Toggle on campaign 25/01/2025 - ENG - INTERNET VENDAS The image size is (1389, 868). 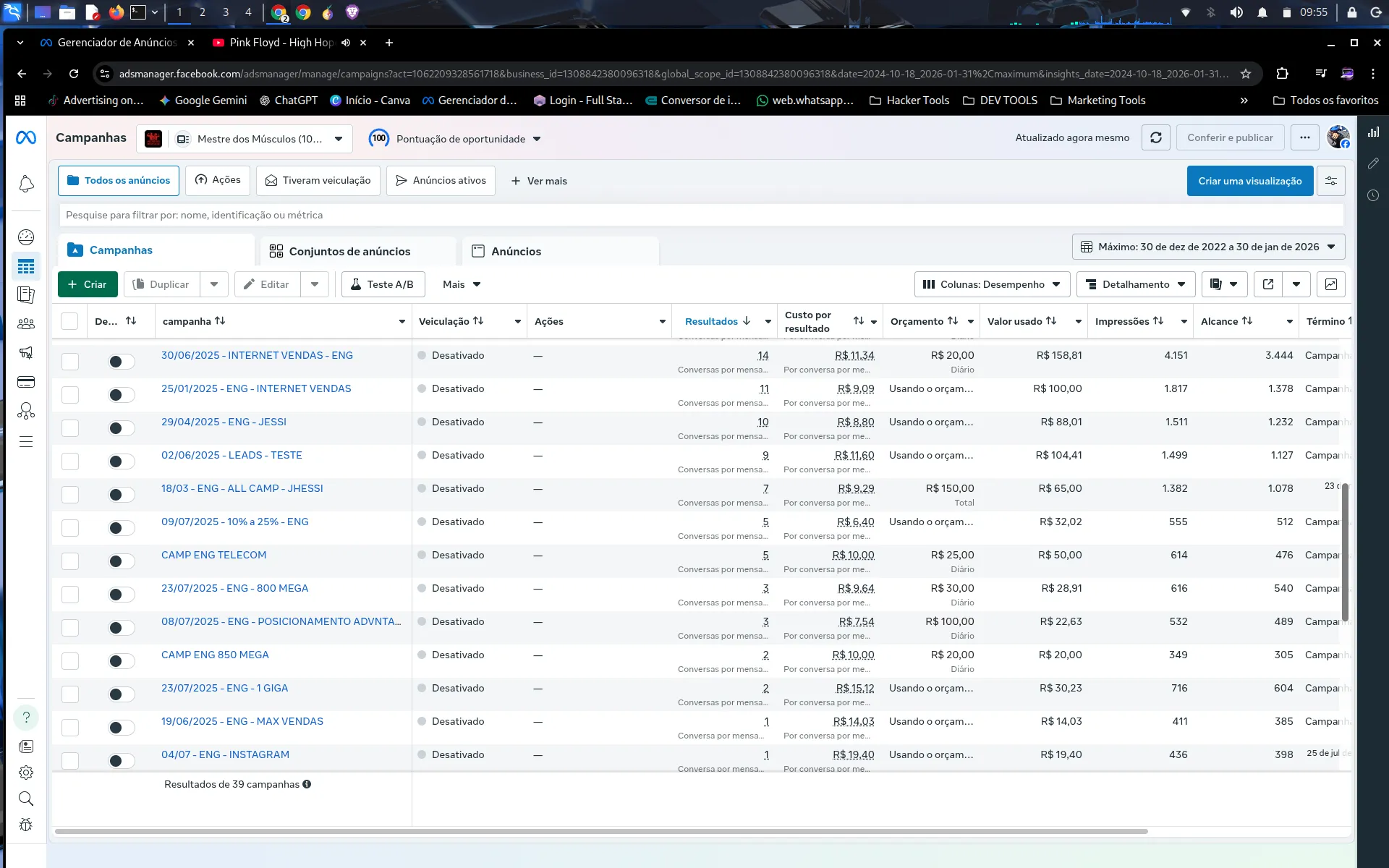click(x=121, y=395)
